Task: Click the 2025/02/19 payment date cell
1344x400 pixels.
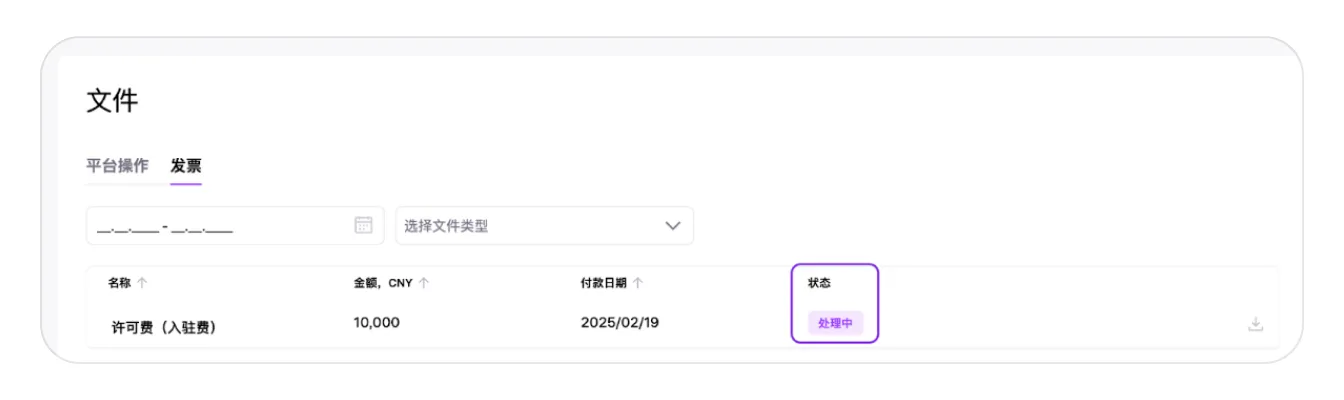Action: click(x=620, y=323)
